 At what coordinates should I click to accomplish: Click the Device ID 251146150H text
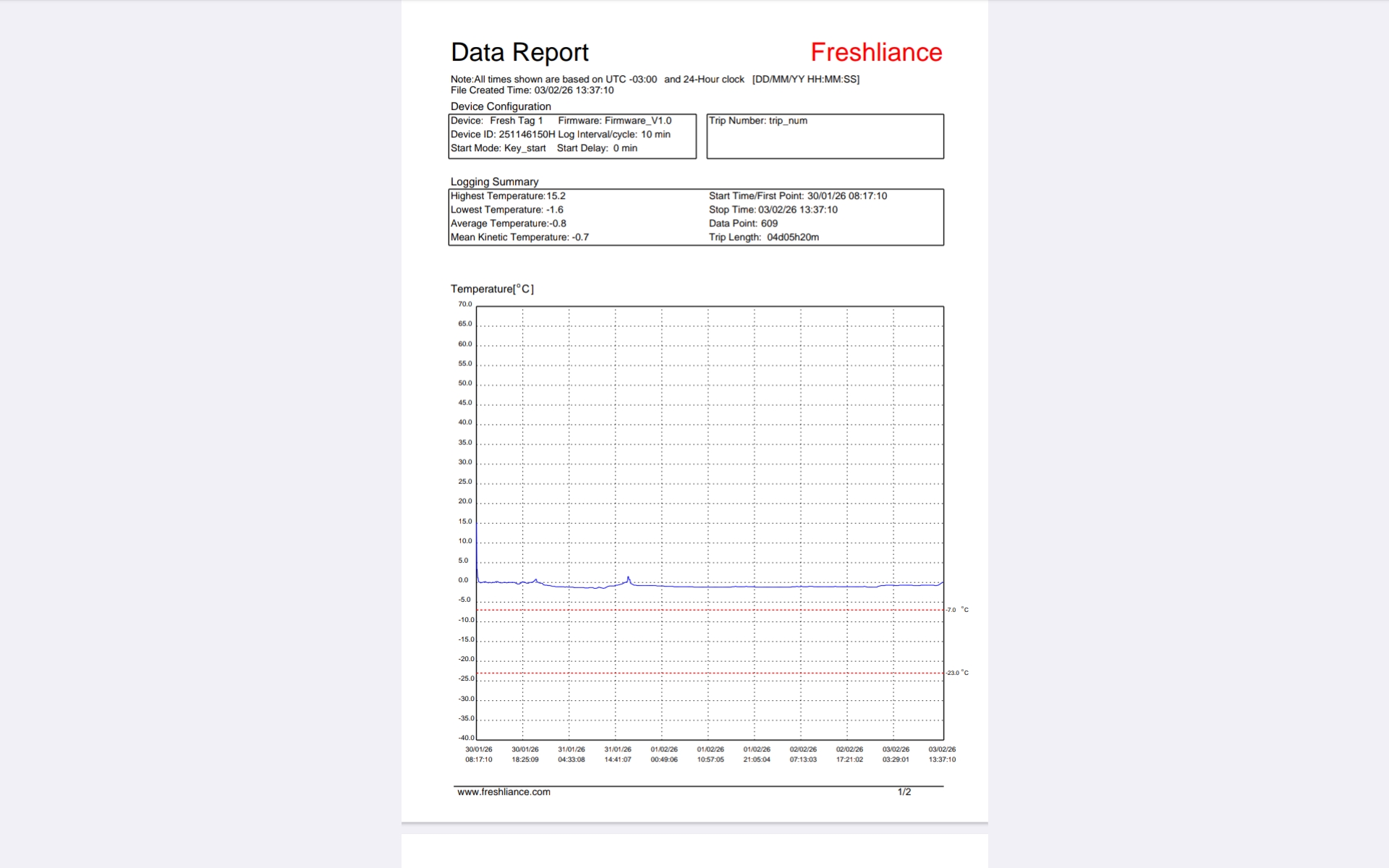(x=503, y=135)
